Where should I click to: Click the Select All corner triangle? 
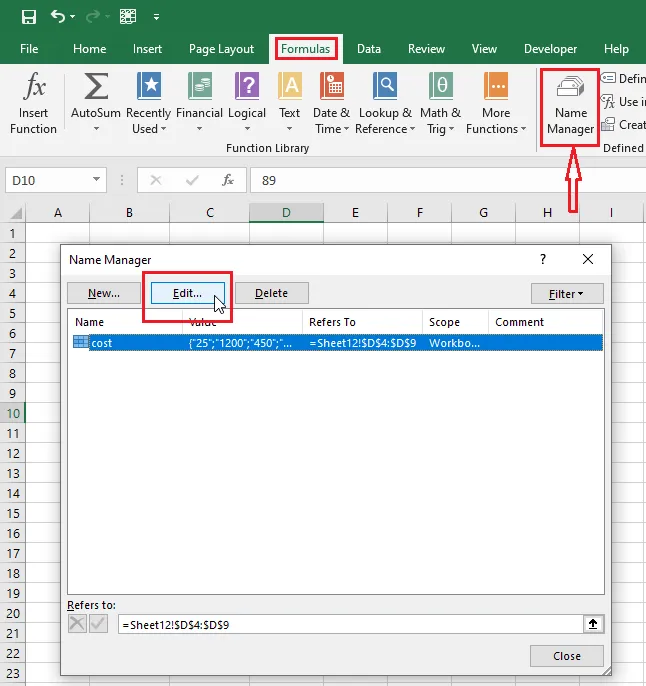(x=16, y=213)
